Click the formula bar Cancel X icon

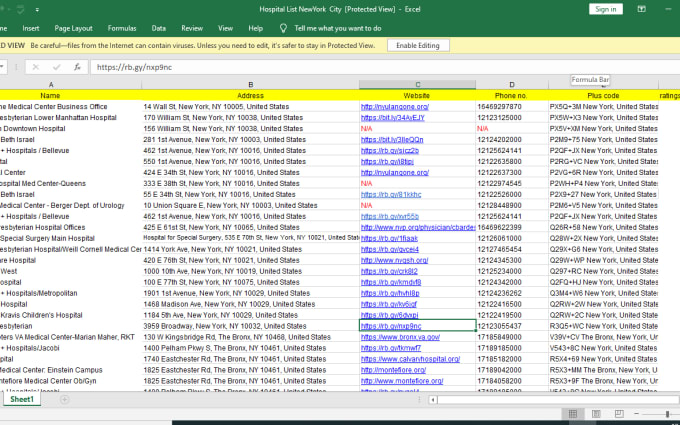(36, 67)
